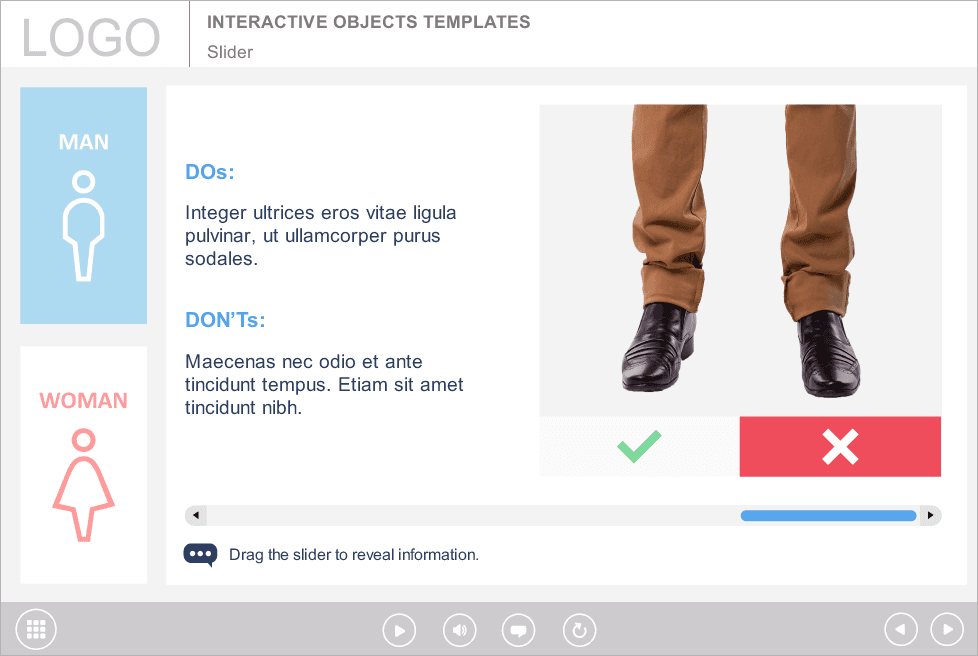The width and height of the screenshot is (978, 656).
Task: Click the replay circular arrow icon
Action: [579, 630]
